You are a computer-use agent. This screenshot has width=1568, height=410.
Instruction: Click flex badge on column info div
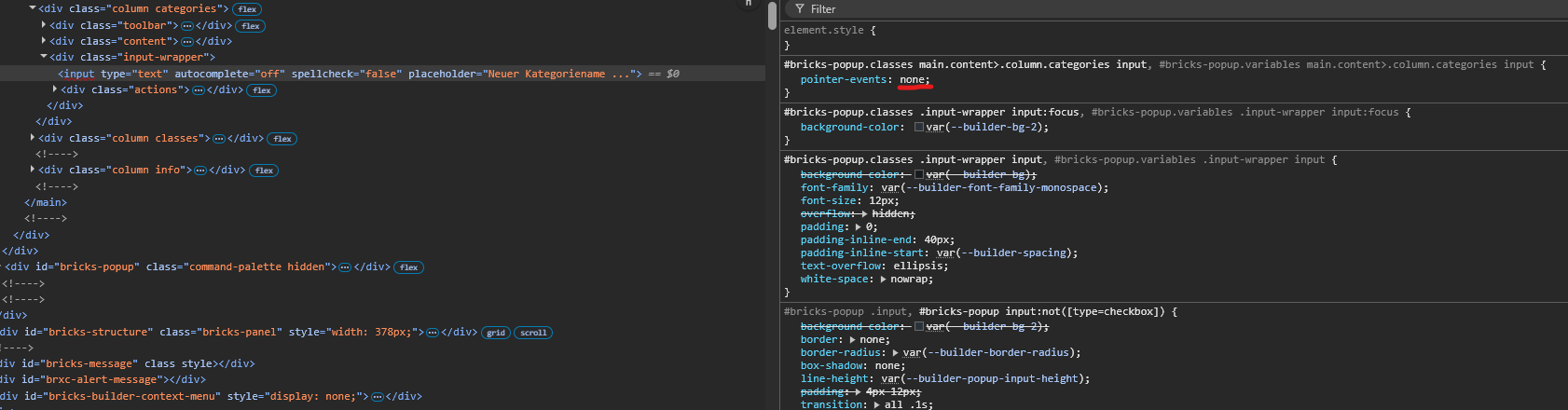pos(264,171)
